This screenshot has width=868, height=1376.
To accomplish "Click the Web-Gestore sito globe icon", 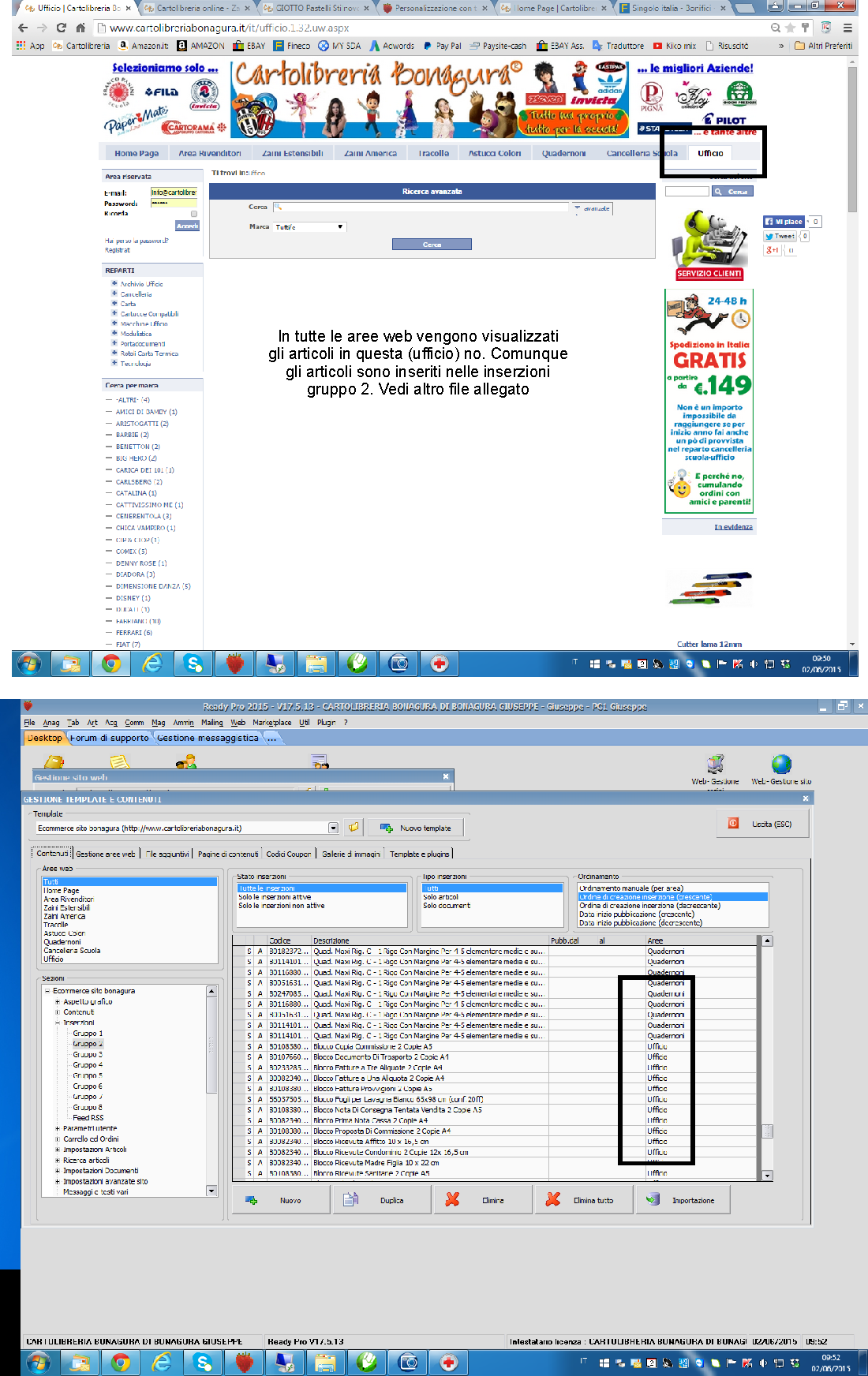I will coord(781,769).
